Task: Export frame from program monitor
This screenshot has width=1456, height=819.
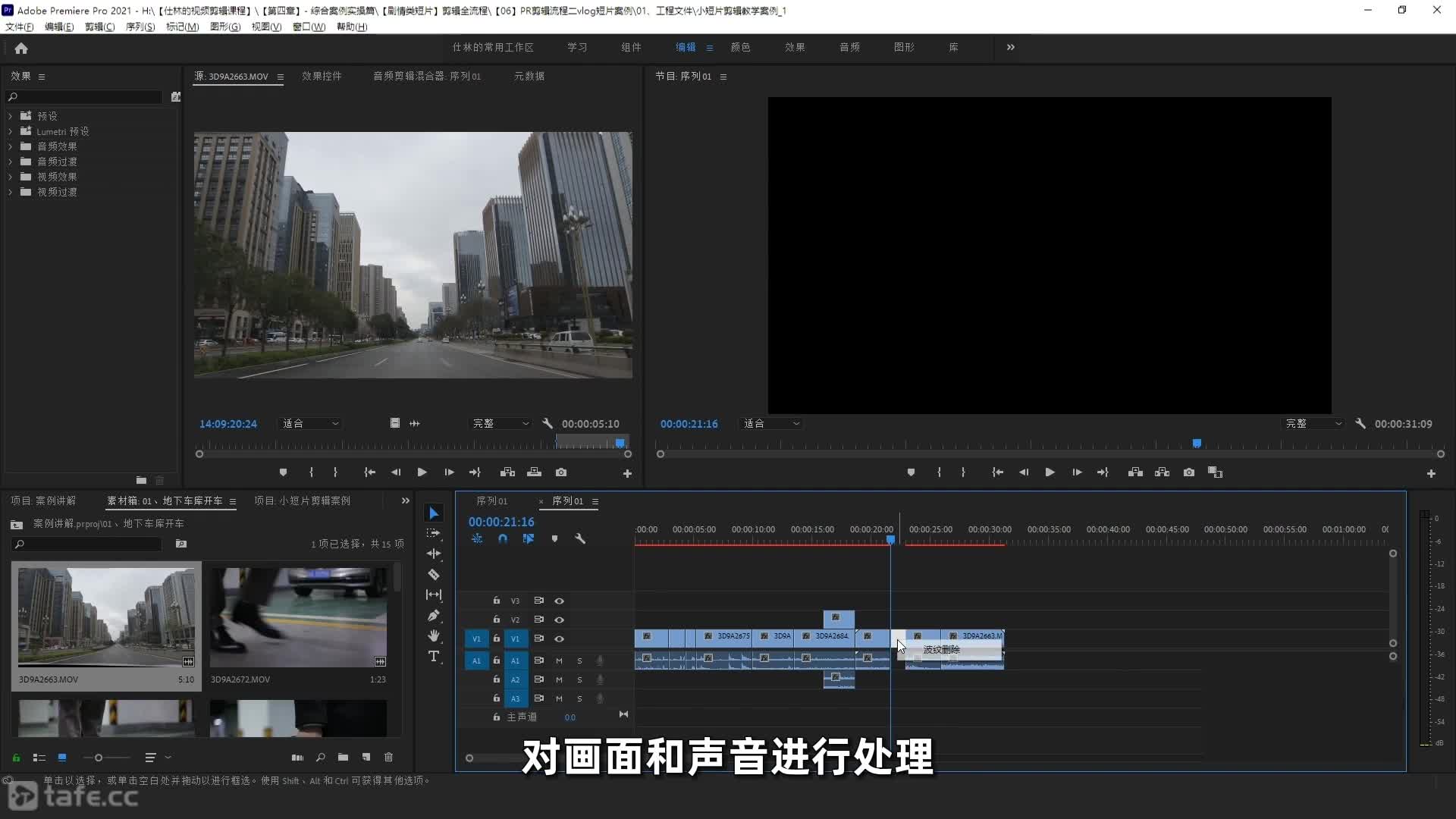Action: tap(1189, 472)
